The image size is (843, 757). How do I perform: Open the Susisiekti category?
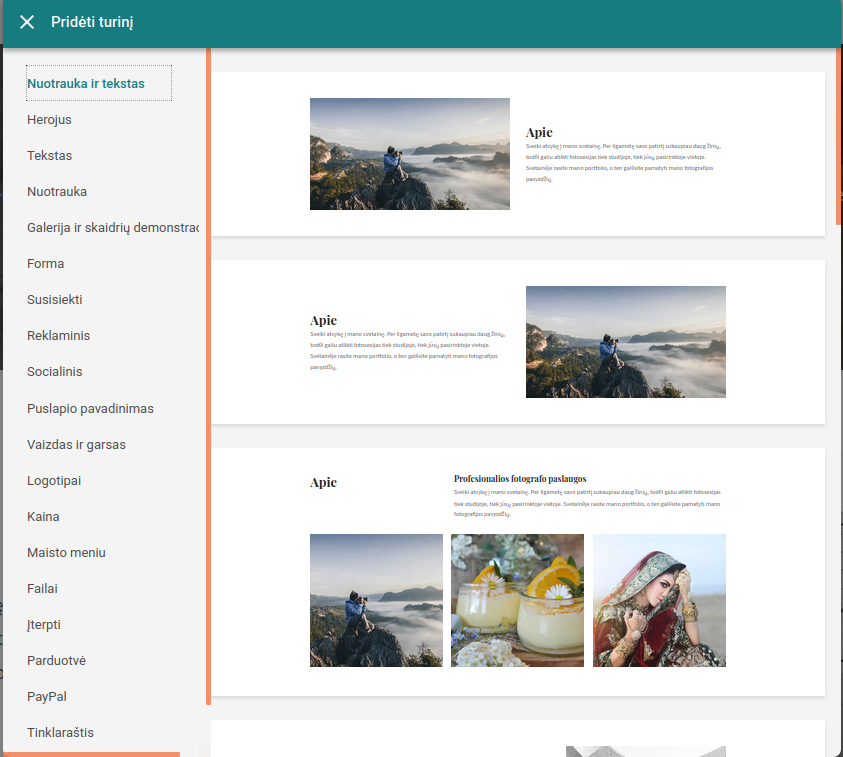(x=55, y=300)
